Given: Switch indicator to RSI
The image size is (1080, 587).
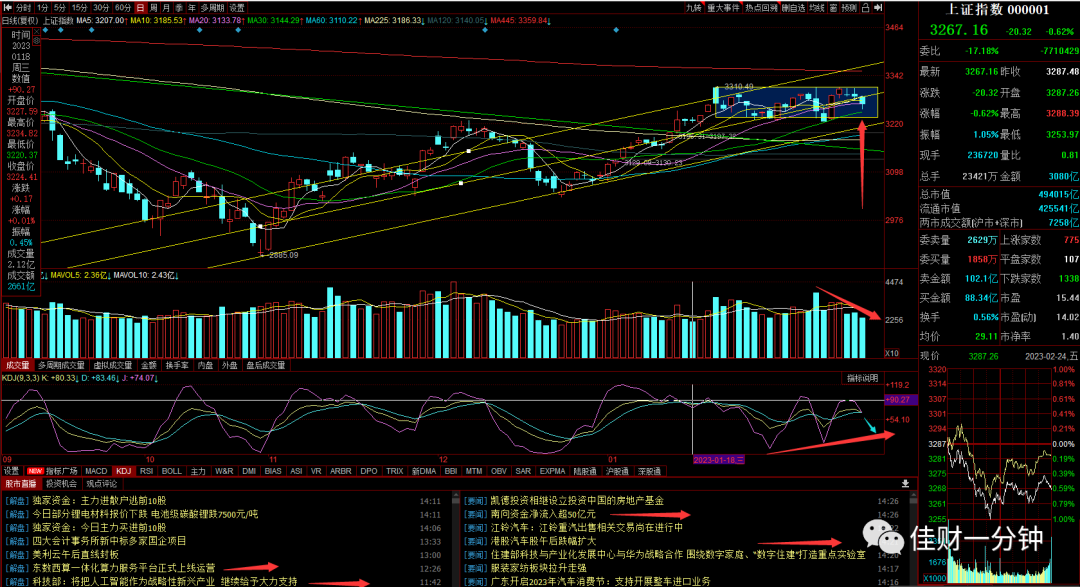Looking at the screenshot, I should (146, 471).
